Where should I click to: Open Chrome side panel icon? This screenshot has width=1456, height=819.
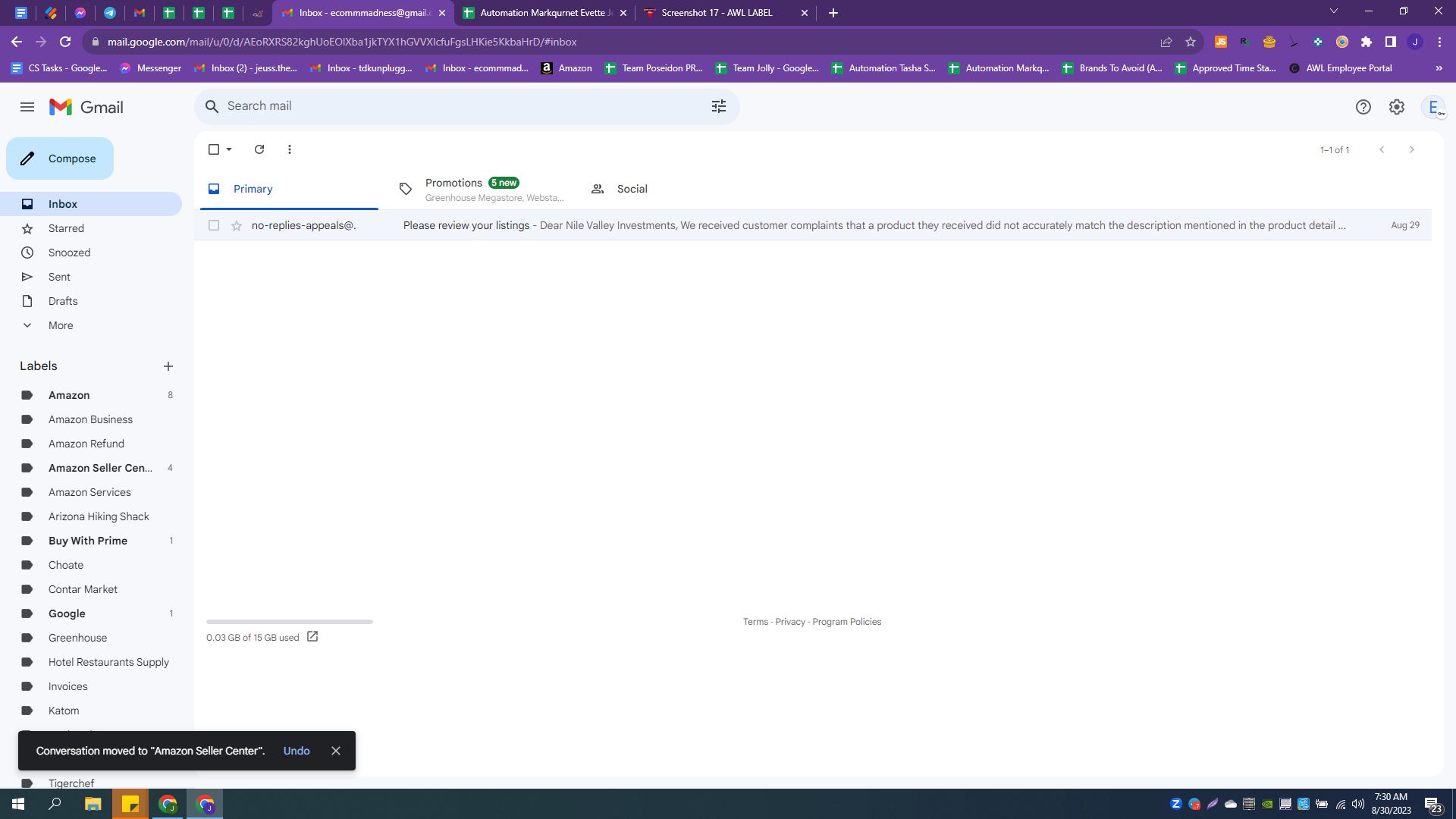click(1391, 42)
